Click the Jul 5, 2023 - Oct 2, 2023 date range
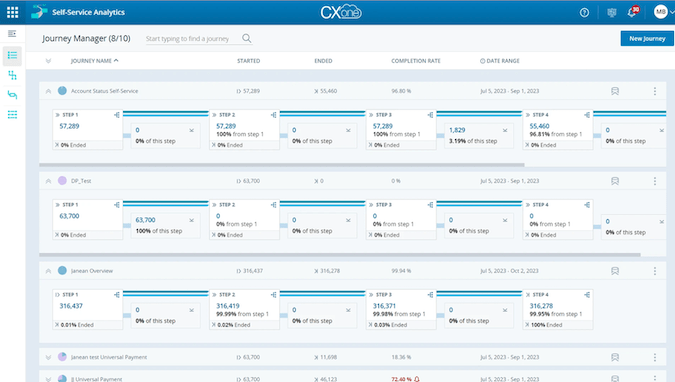This screenshot has height=382, width=675. pyautogui.click(x=509, y=271)
